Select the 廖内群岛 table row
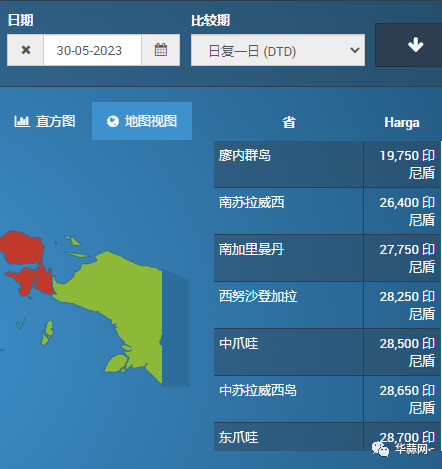The image size is (442, 469). (x=327, y=164)
